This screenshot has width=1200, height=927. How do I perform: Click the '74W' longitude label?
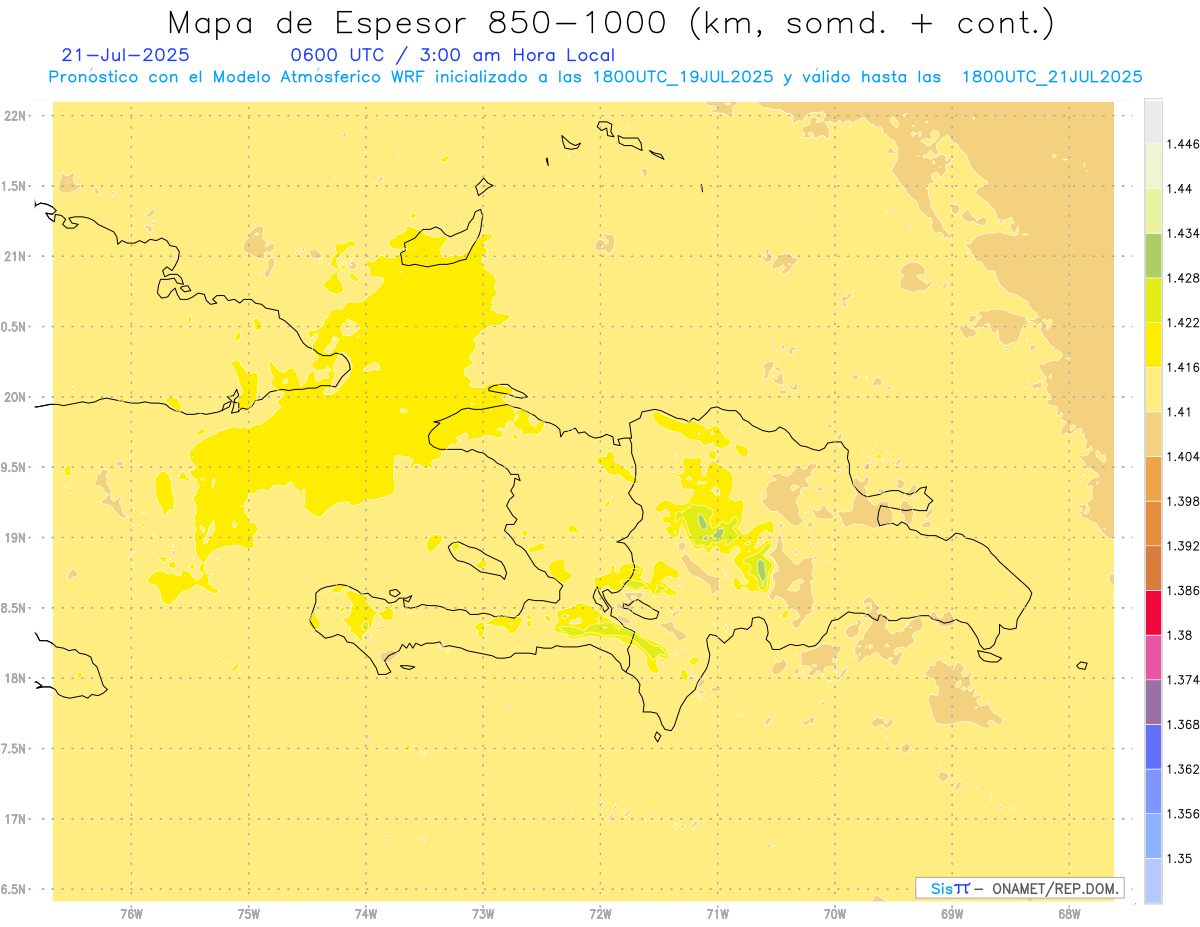point(366,913)
